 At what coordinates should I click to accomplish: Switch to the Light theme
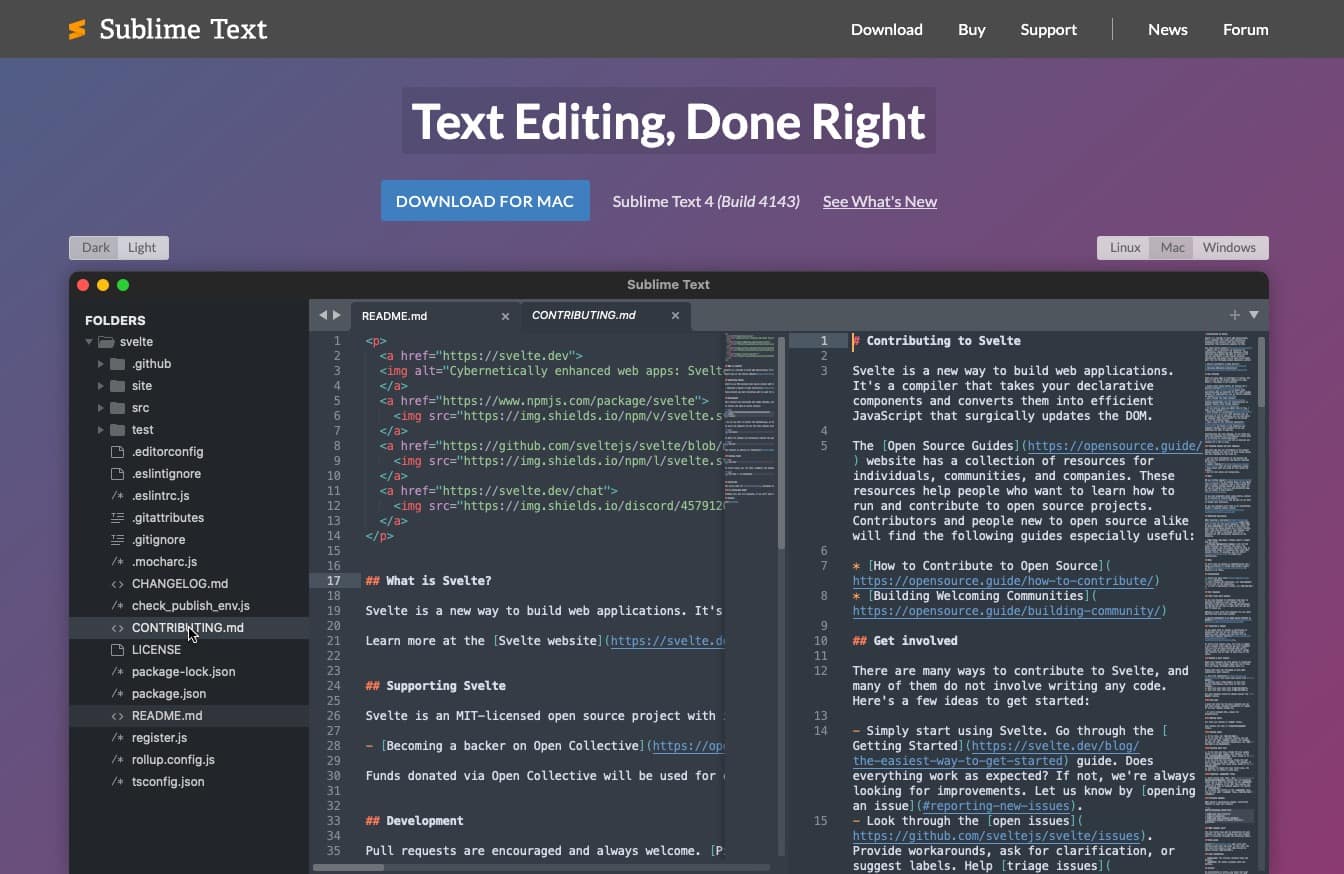(x=142, y=247)
